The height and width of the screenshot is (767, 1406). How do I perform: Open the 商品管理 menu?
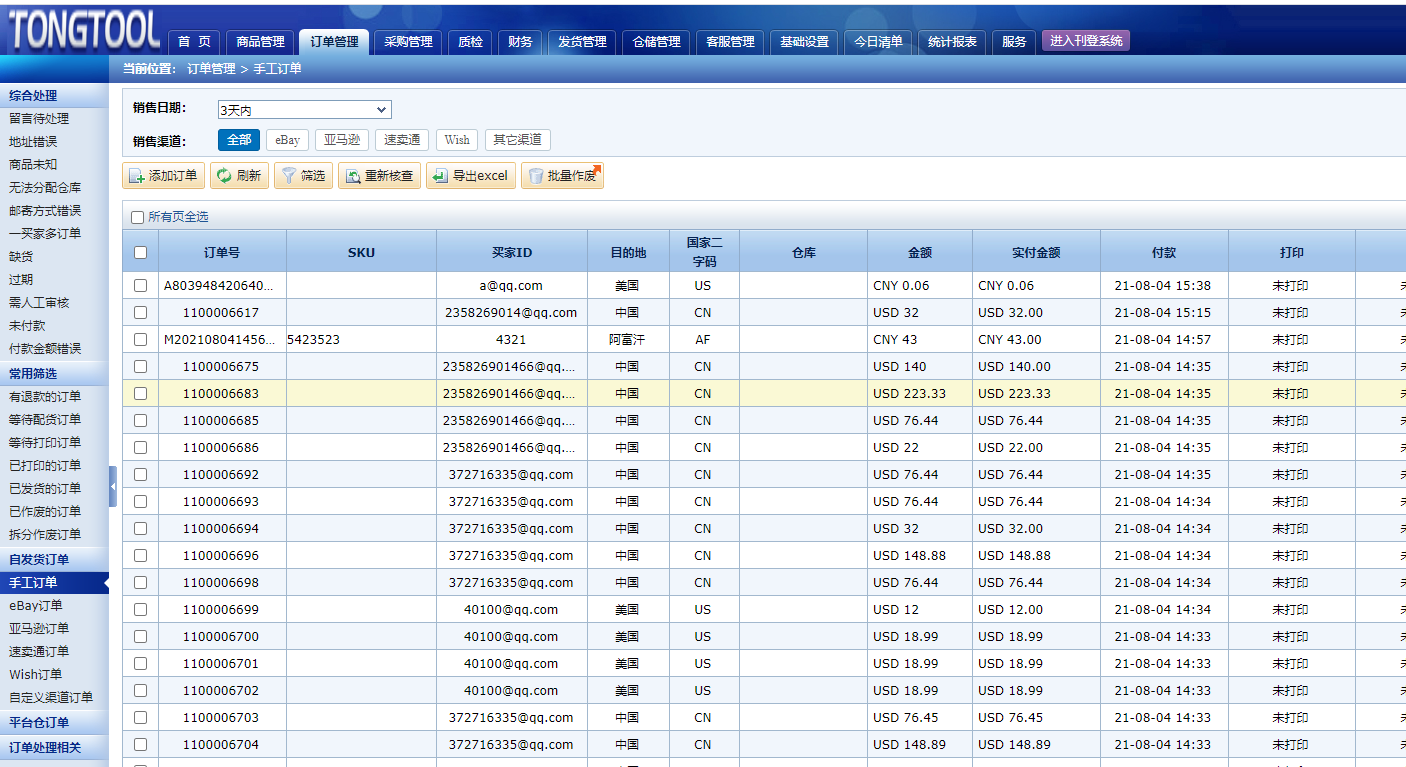click(261, 42)
